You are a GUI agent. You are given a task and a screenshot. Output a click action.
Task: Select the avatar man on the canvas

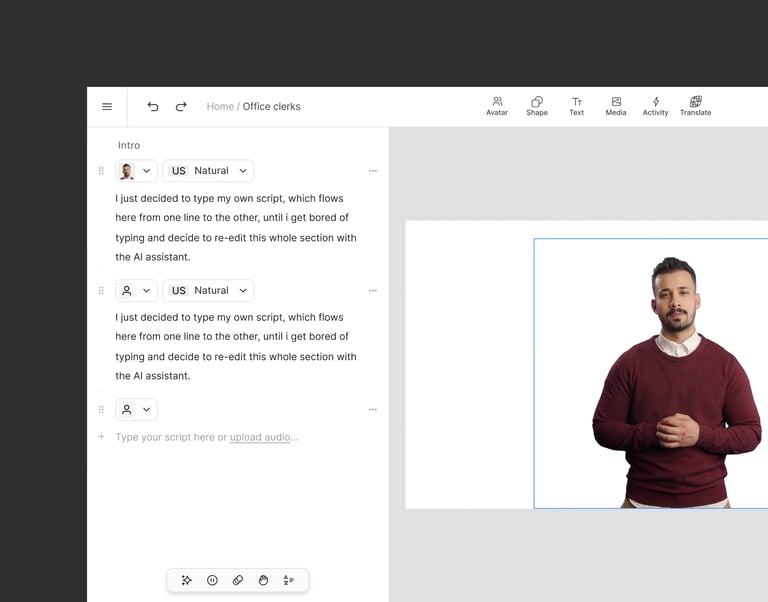click(677, 382)
